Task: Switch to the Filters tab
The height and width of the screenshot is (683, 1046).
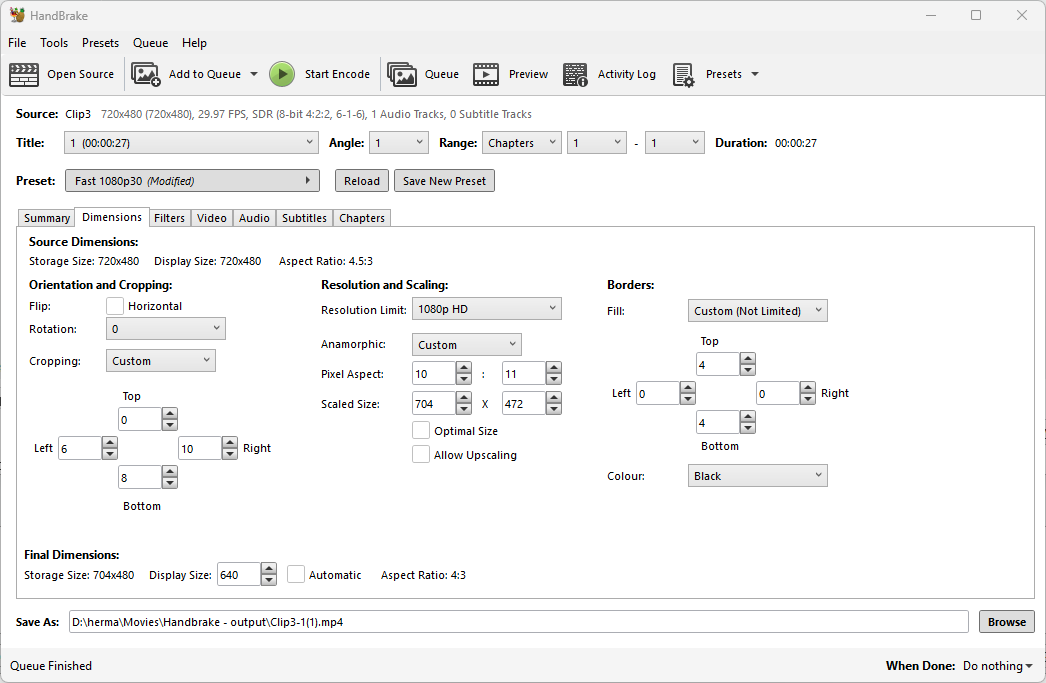Action: point(169,218)
